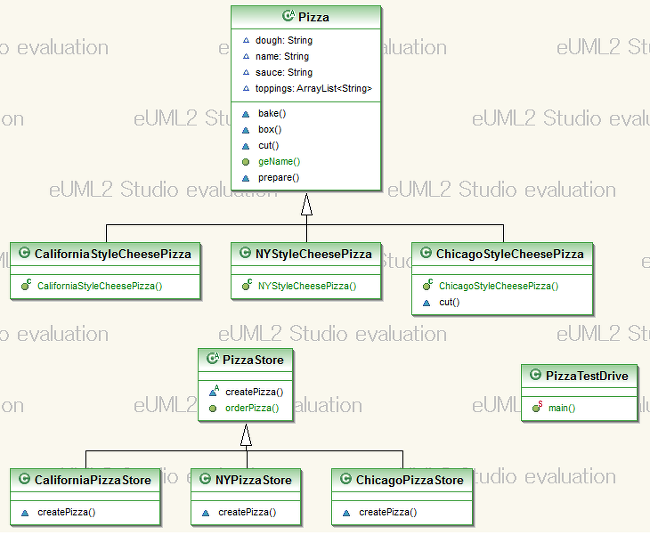The height and width of the screenshot is (535, 650).
Task: Select the bake() method text
Action: point(272,114)
